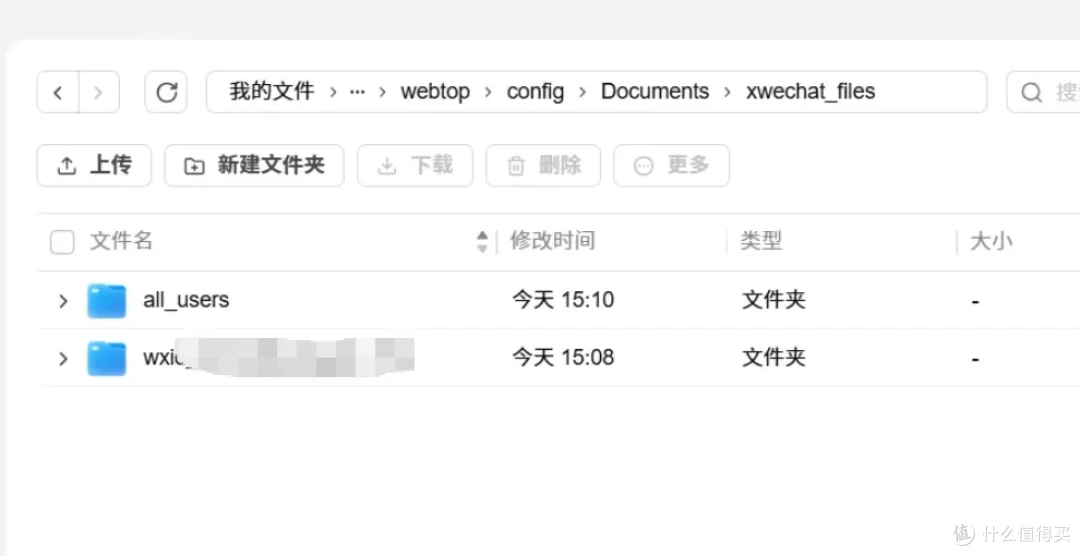Click the 下载 download button
The image size is (1080, 556).
(x=415, y=165)
